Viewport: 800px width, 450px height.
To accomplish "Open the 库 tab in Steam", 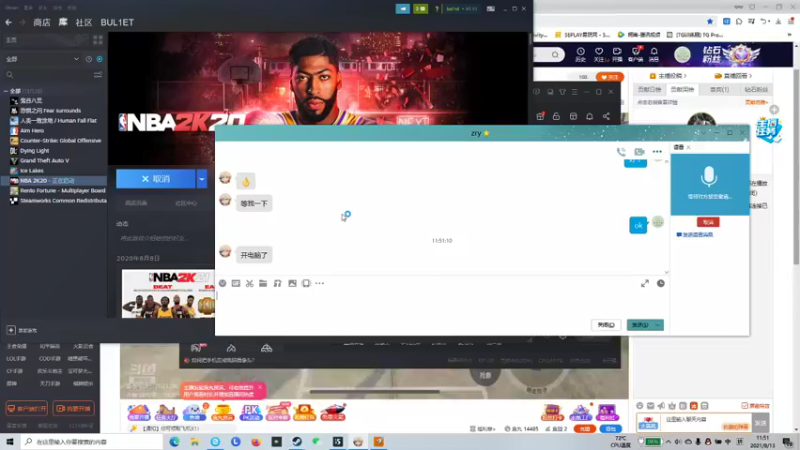I will [63, 22].
